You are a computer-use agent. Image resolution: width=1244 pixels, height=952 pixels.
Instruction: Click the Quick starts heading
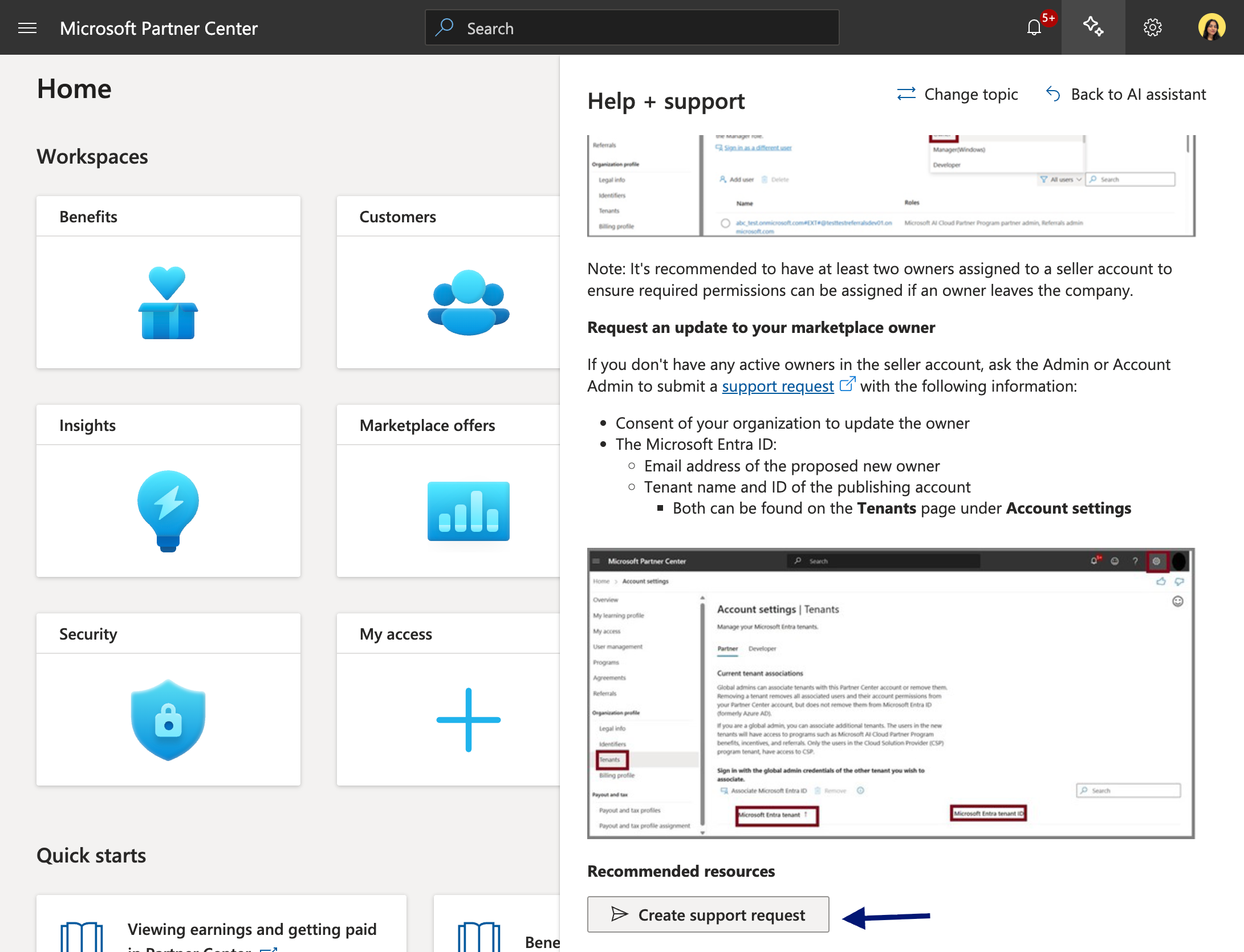coord(91,855)
